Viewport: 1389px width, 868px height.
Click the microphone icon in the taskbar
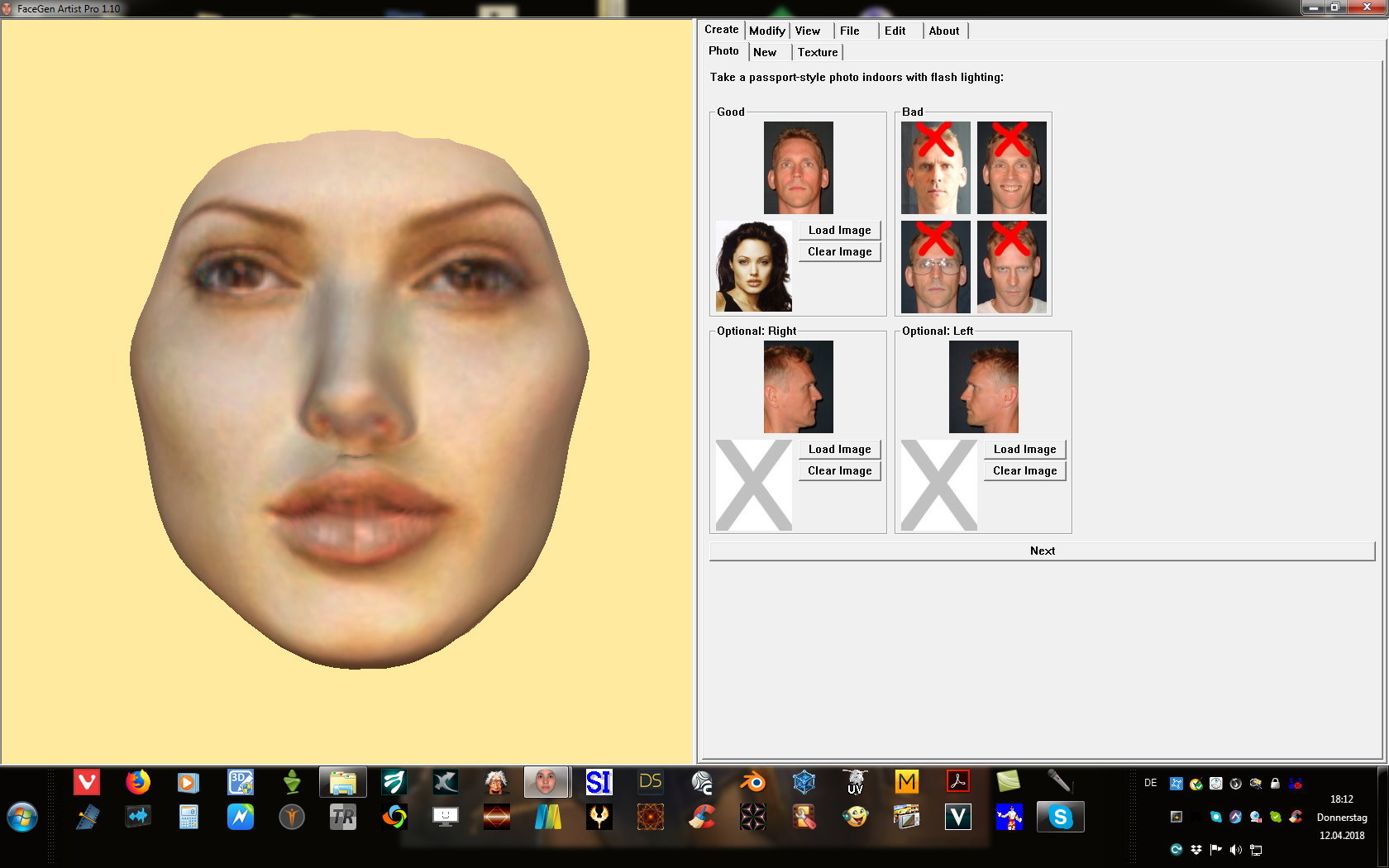[x=1060, y=781]
